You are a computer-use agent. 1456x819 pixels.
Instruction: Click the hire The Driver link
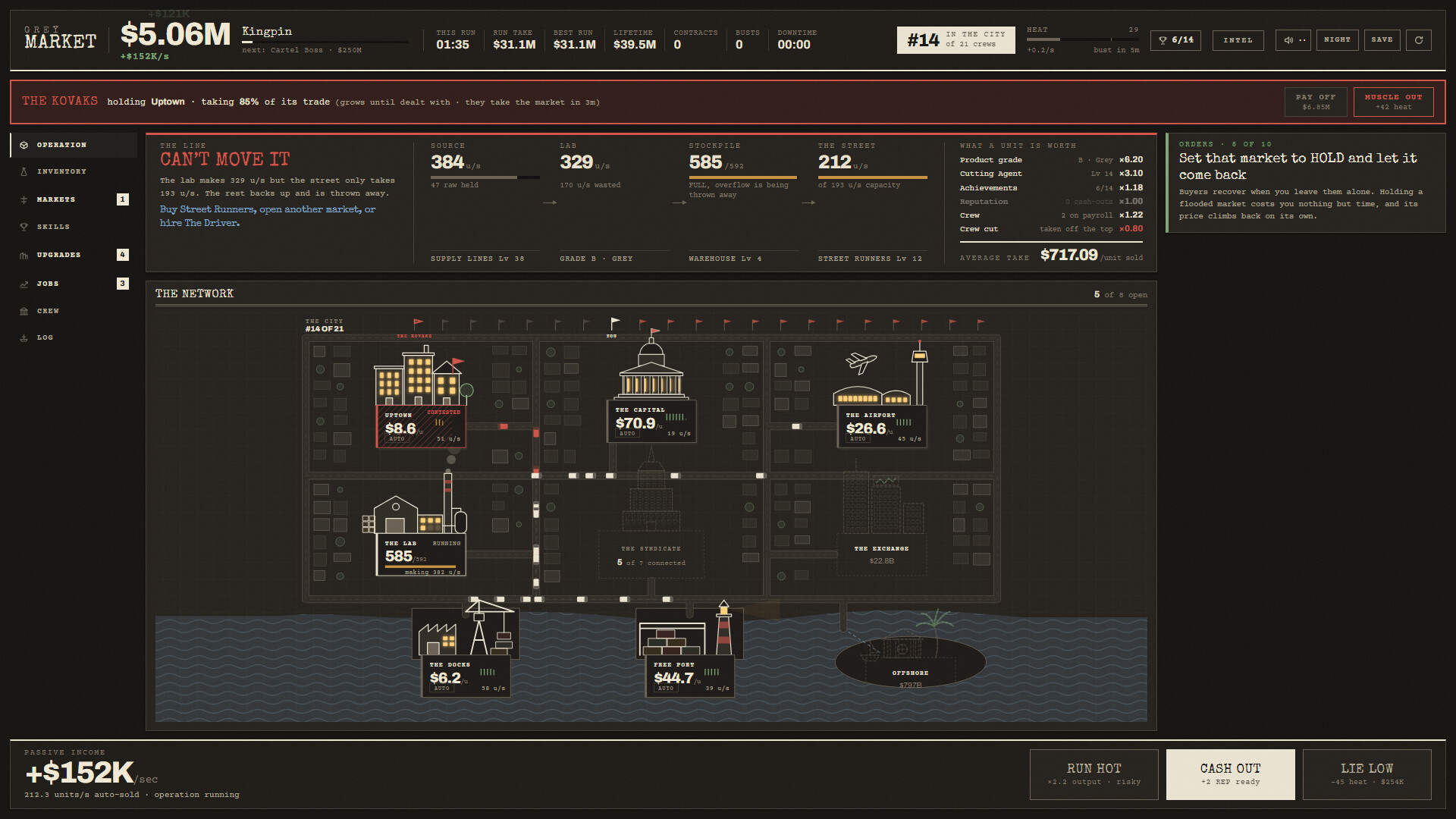pyautogui.click(x=199, y=223)
